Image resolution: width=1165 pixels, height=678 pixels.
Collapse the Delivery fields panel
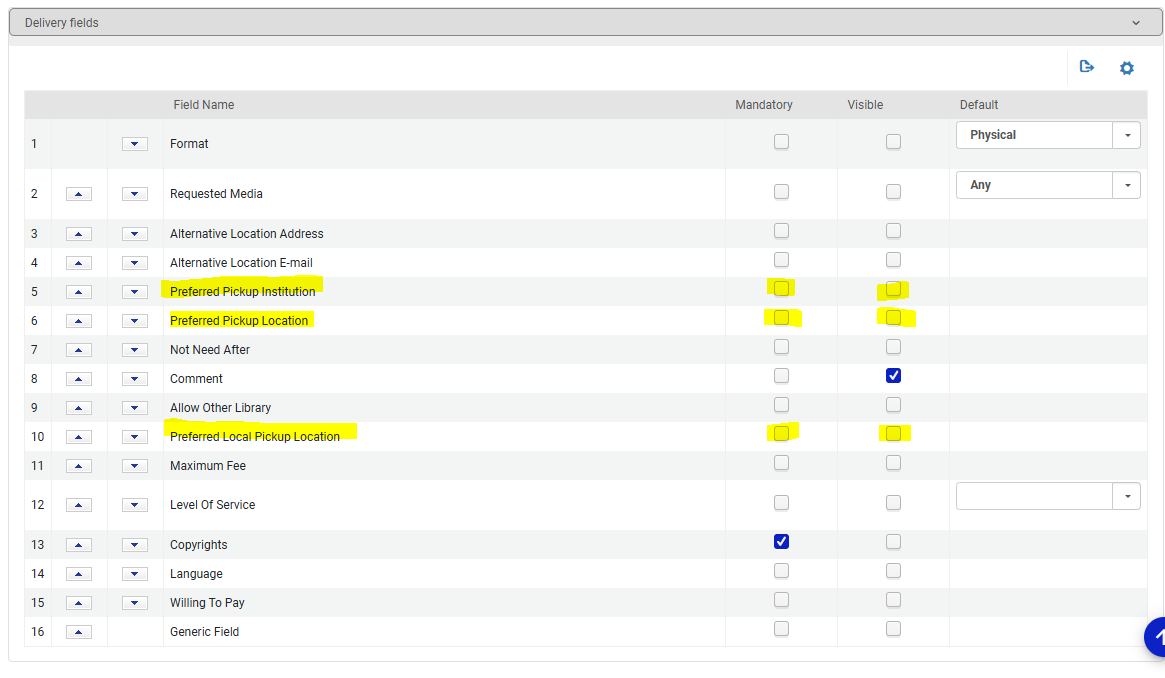click(1135, 21)
